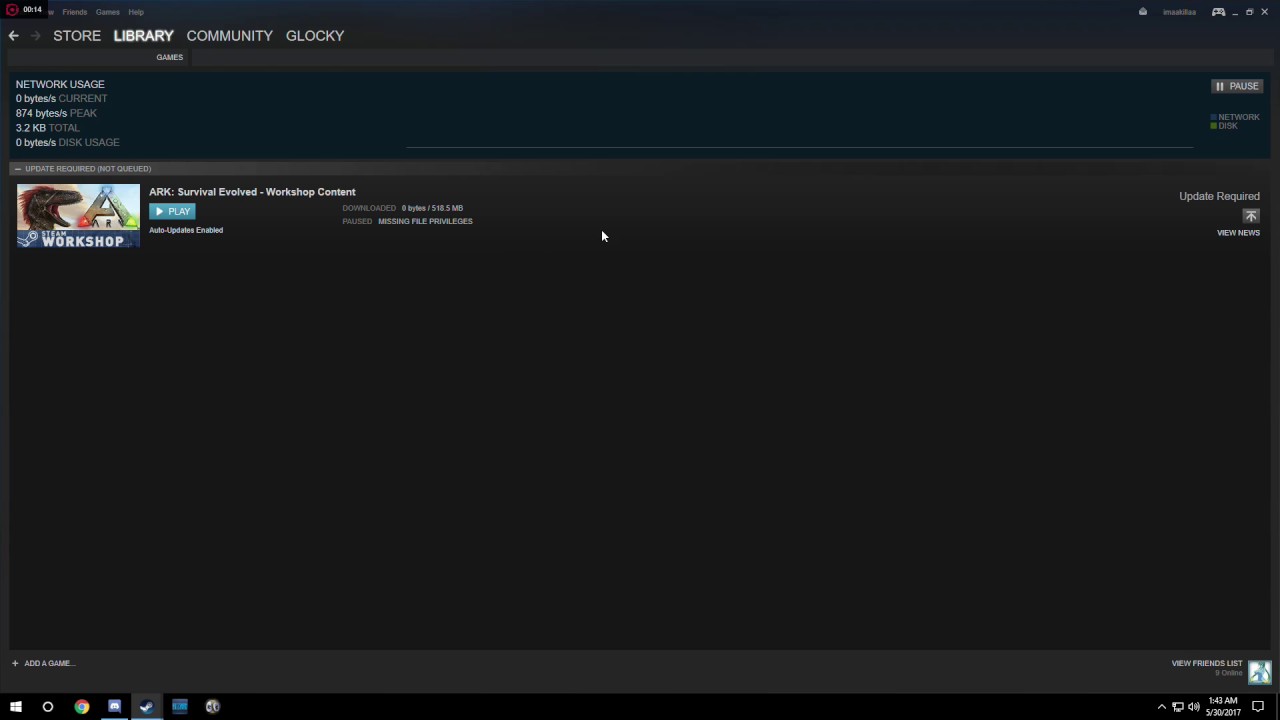Click the friends list avatar
The height and width of the screenshot is (720, 1280).
1259,672
